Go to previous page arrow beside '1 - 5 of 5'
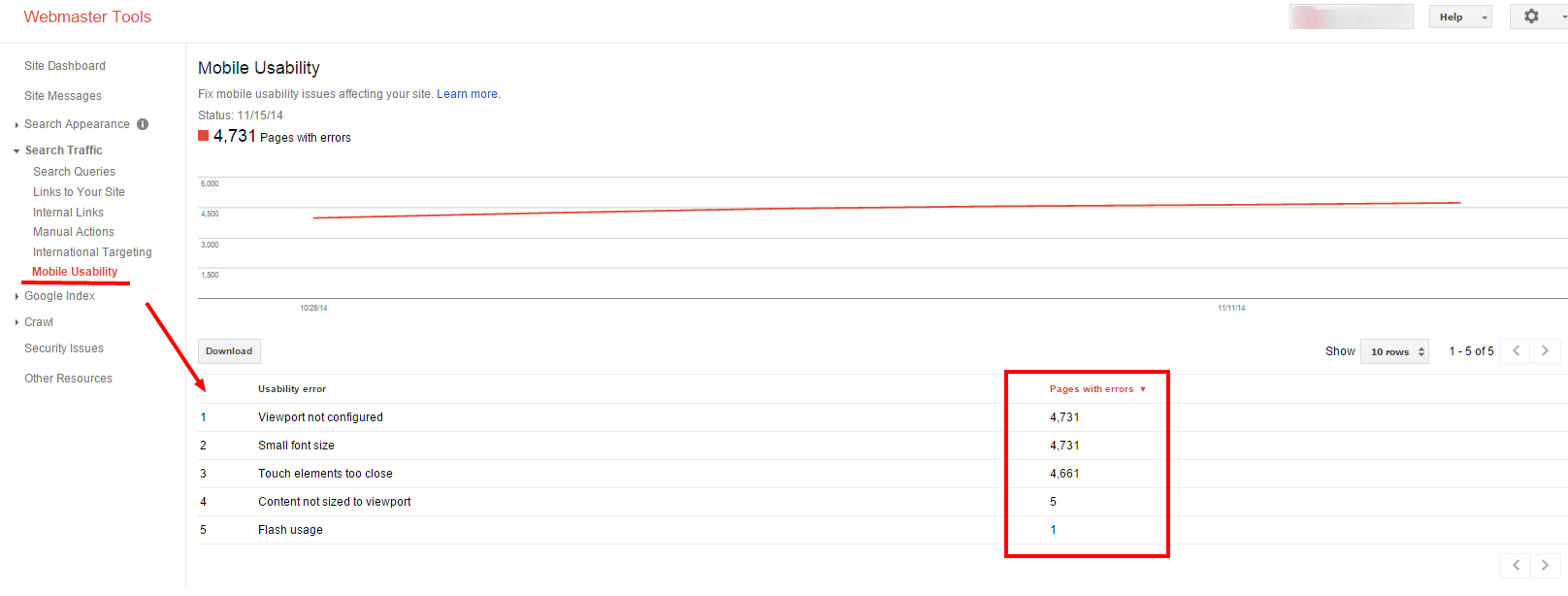 tap(1516, 351)
